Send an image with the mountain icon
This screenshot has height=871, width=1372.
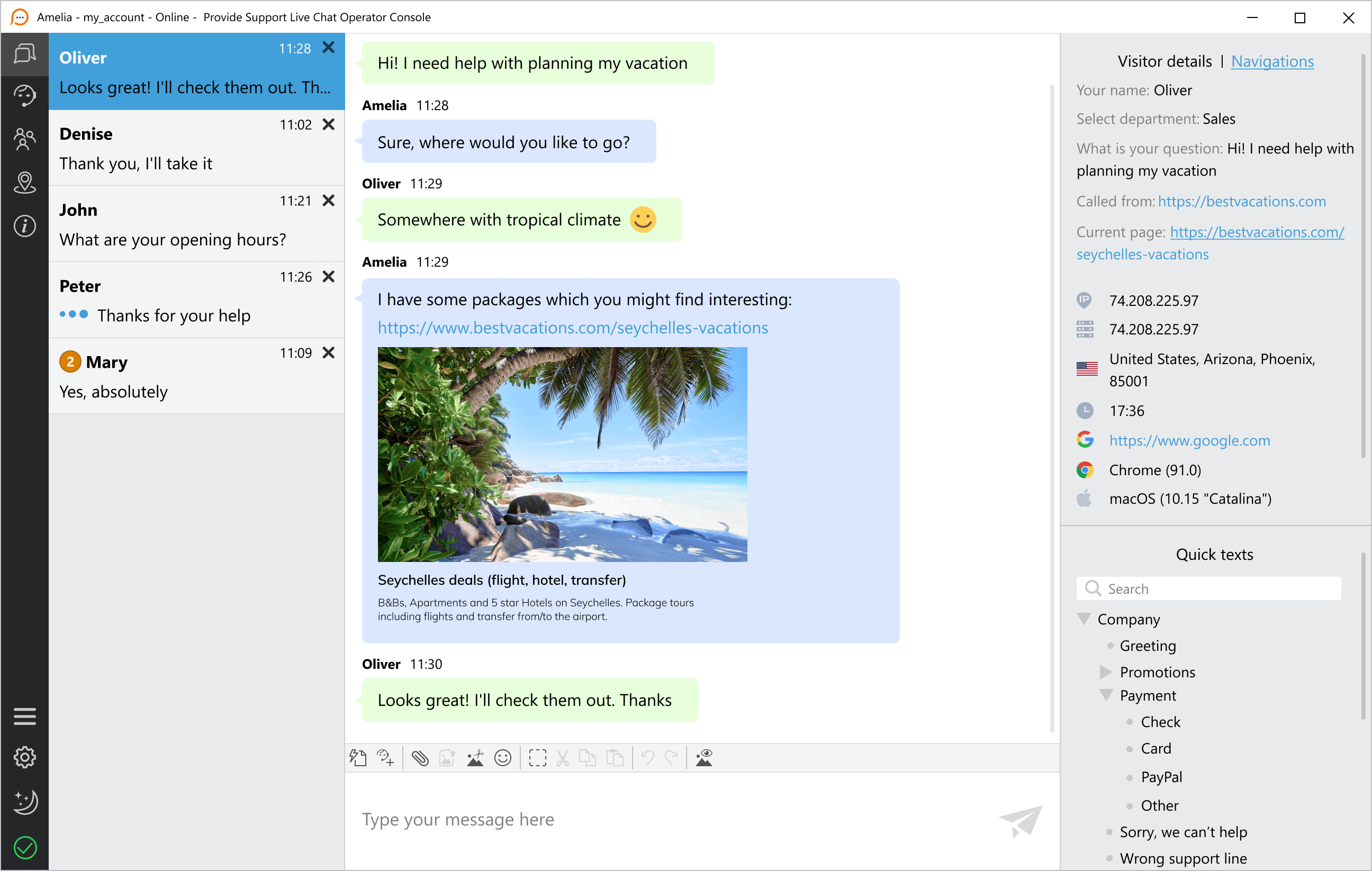coord(475,758)
